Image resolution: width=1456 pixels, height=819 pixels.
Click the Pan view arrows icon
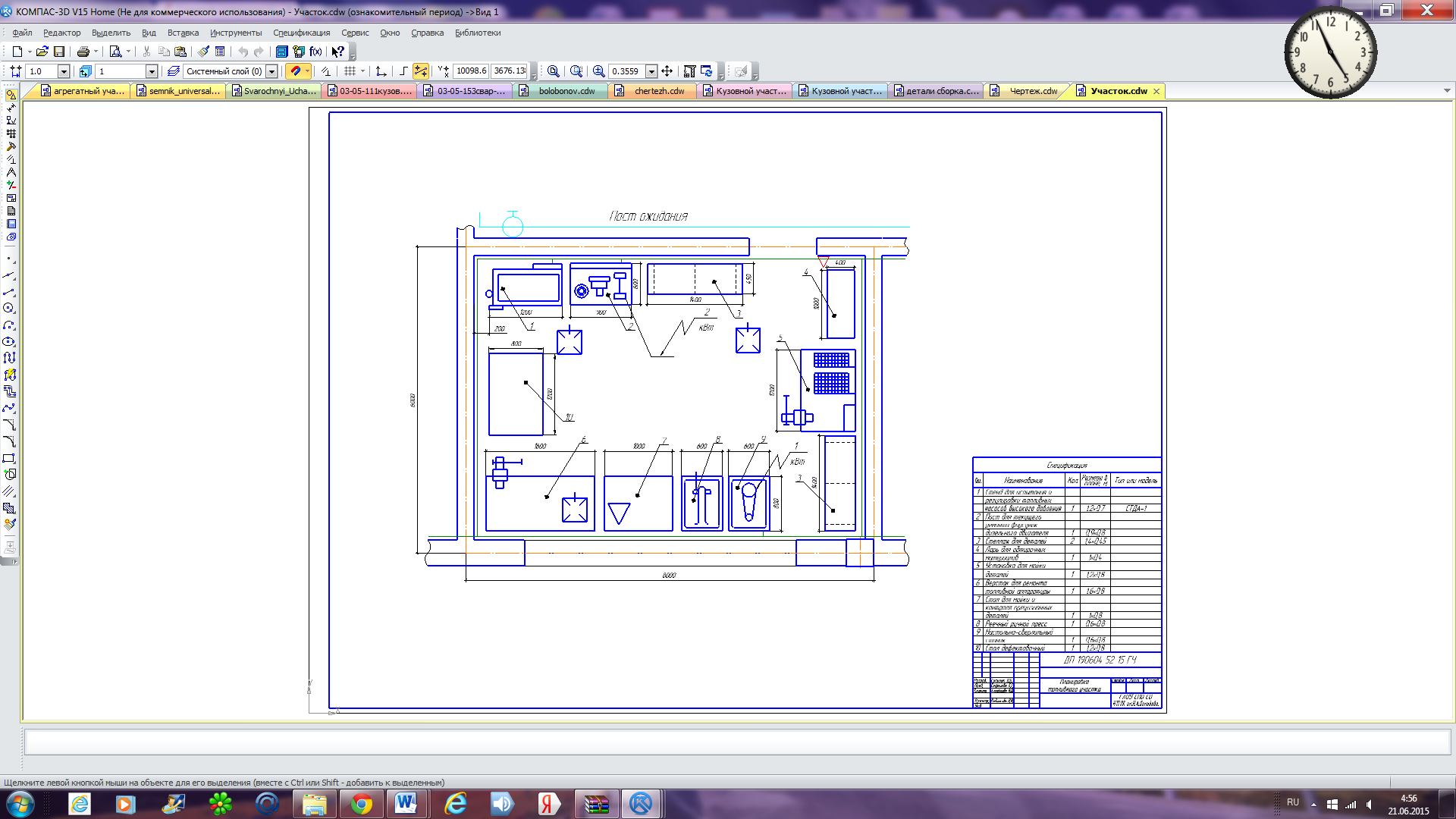pos(667,71)
